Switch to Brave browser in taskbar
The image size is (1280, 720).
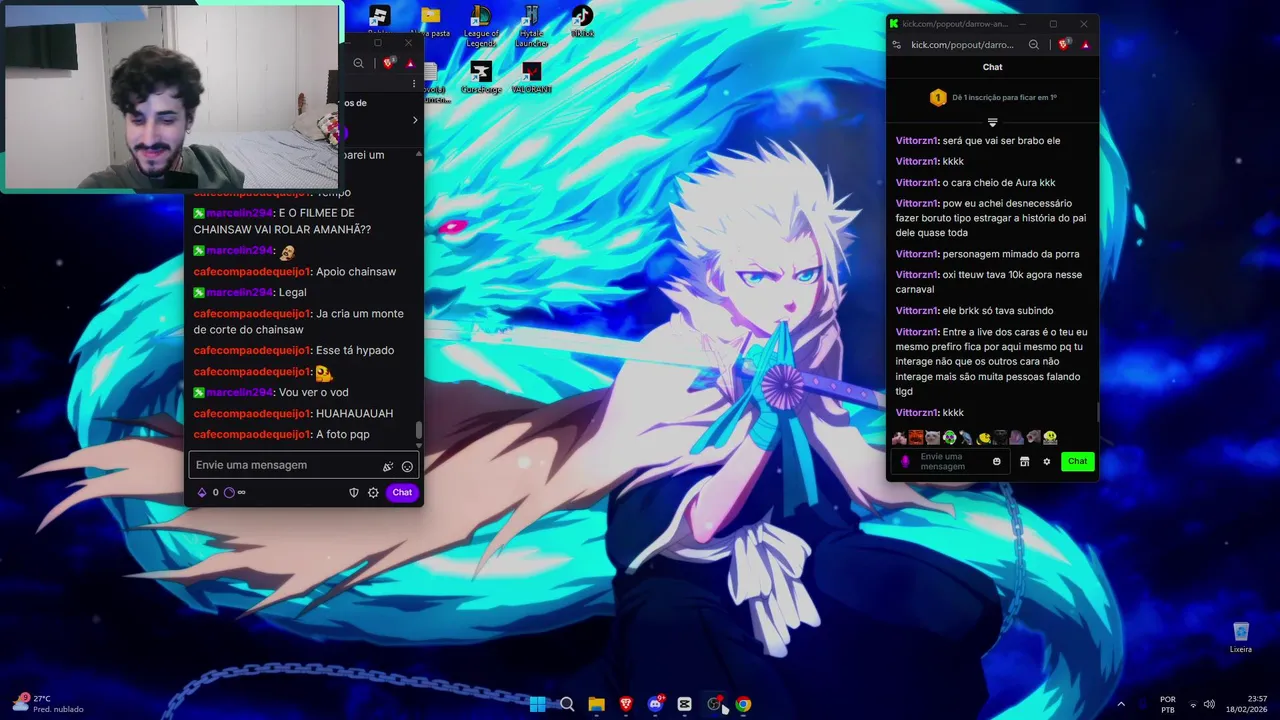626,704
